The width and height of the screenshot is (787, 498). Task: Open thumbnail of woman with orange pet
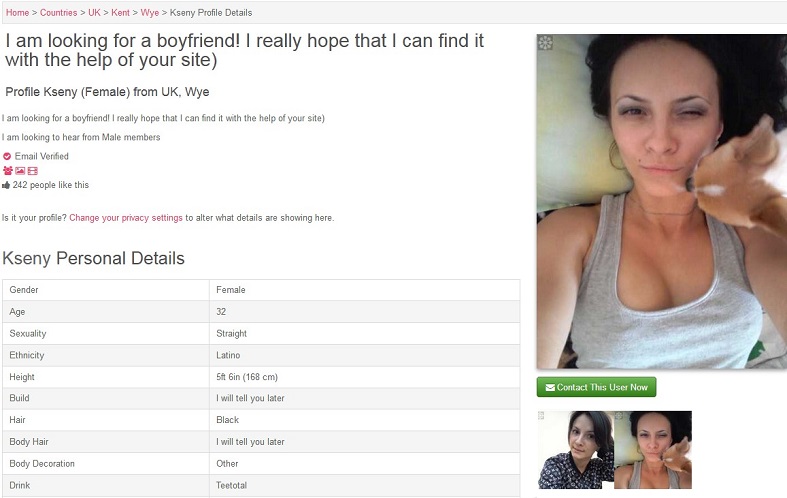(653, 450)
